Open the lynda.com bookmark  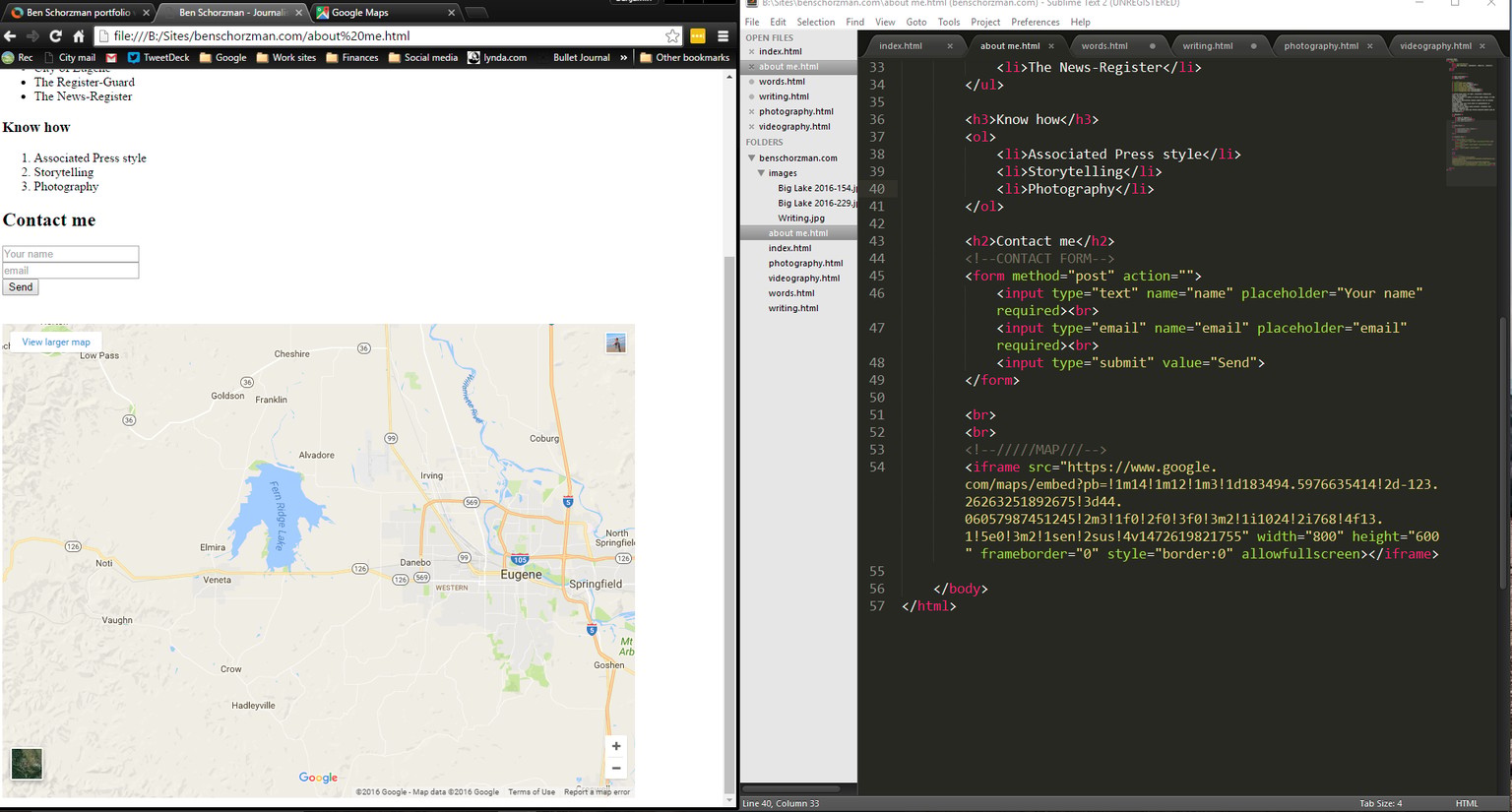(x=496, y=57)
